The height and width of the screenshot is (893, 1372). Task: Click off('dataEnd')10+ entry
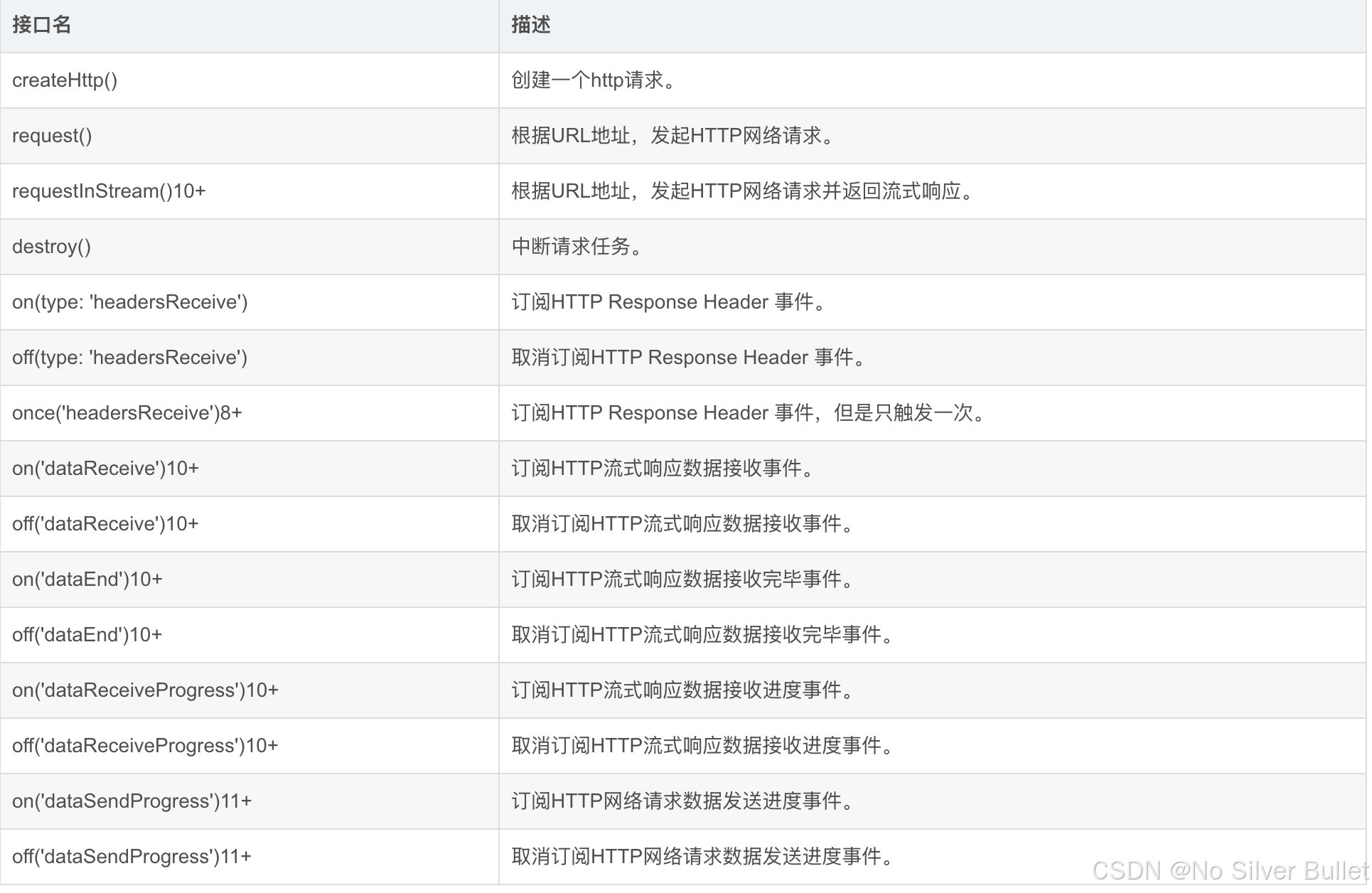[87, 635]
